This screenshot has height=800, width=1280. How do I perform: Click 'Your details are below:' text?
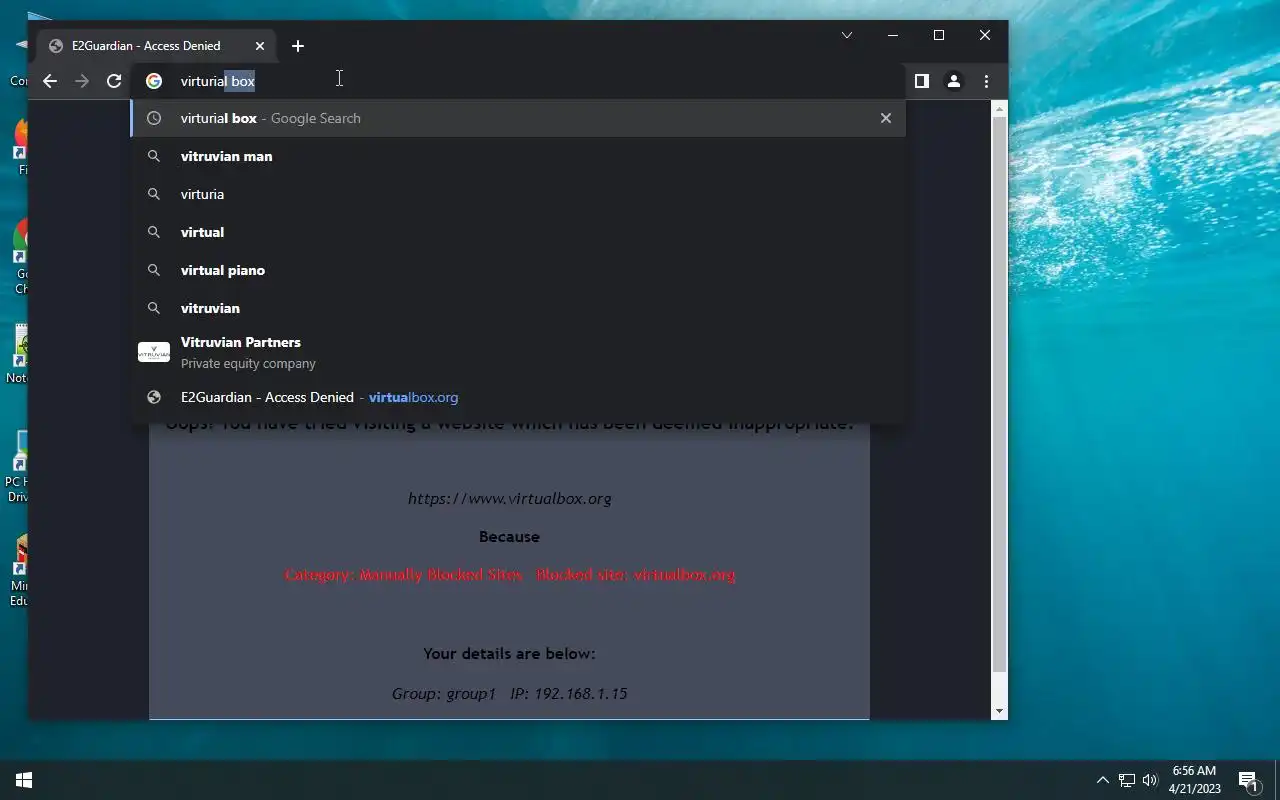509,654
